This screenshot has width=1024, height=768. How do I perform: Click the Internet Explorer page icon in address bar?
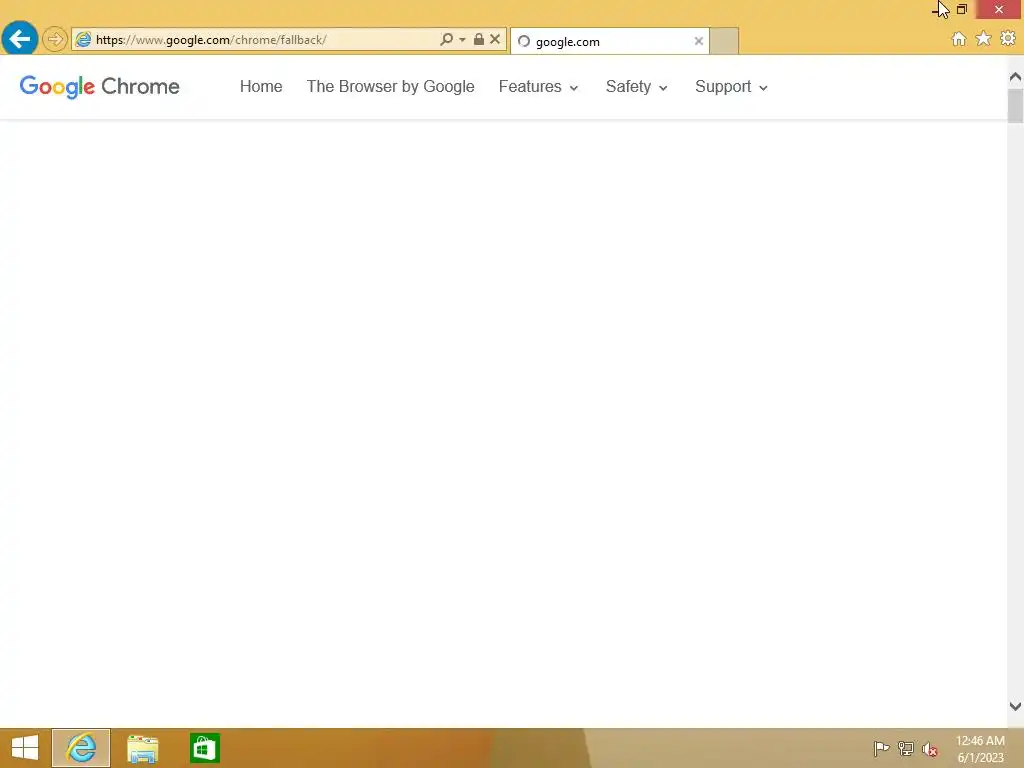click(x=83, y=40)
